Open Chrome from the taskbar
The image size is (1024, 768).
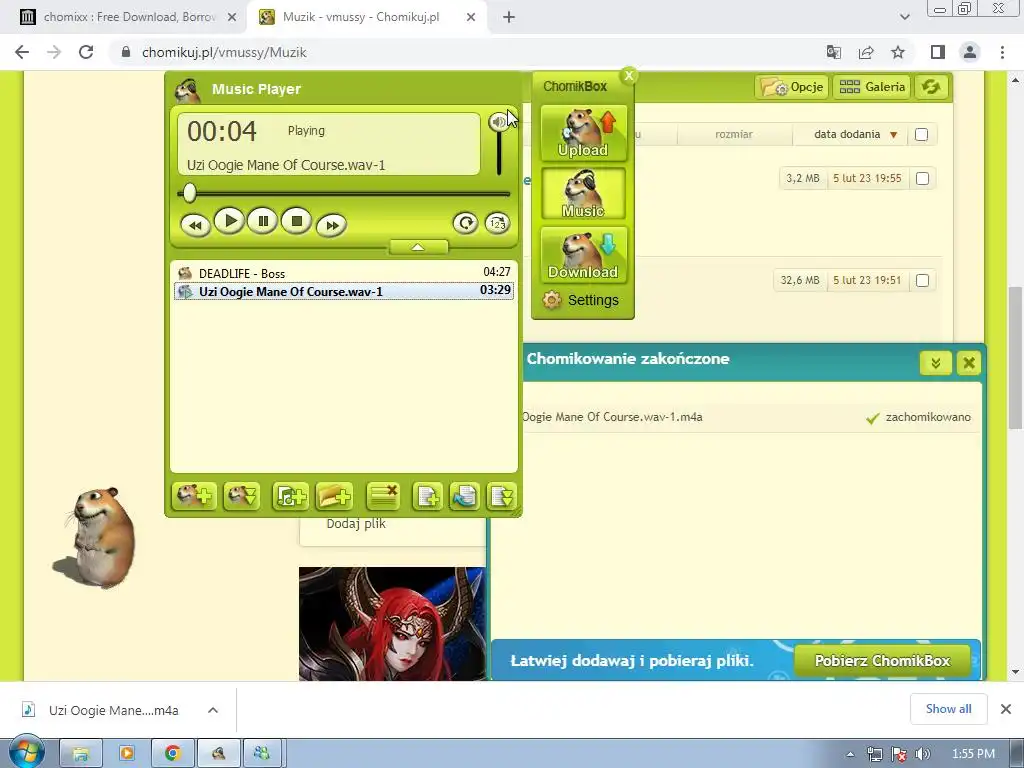(x=172, y=754)
